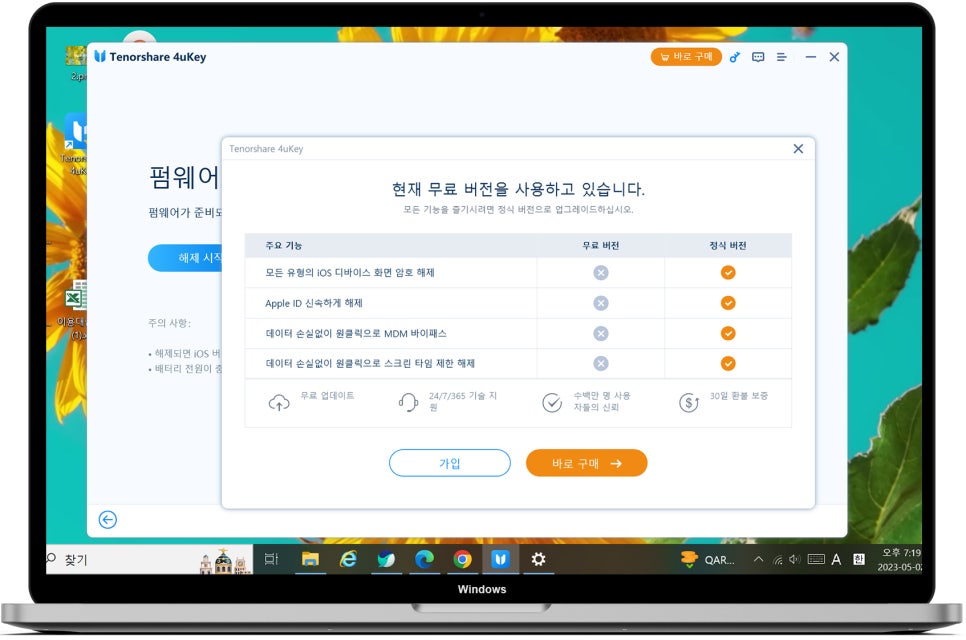Click the 정식 버전 column header
Viewport: 966px width, 640px height.
click(x=728, y=245)
